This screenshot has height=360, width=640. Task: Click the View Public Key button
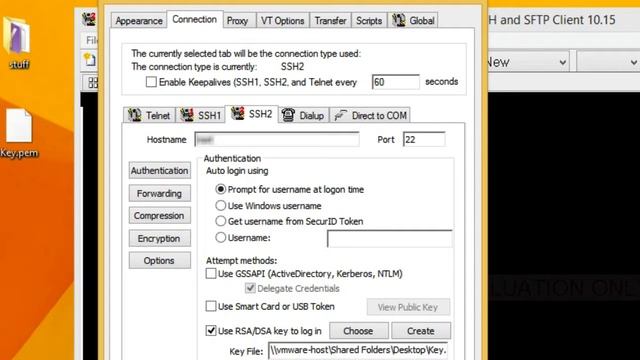click(x=408, y=307)
